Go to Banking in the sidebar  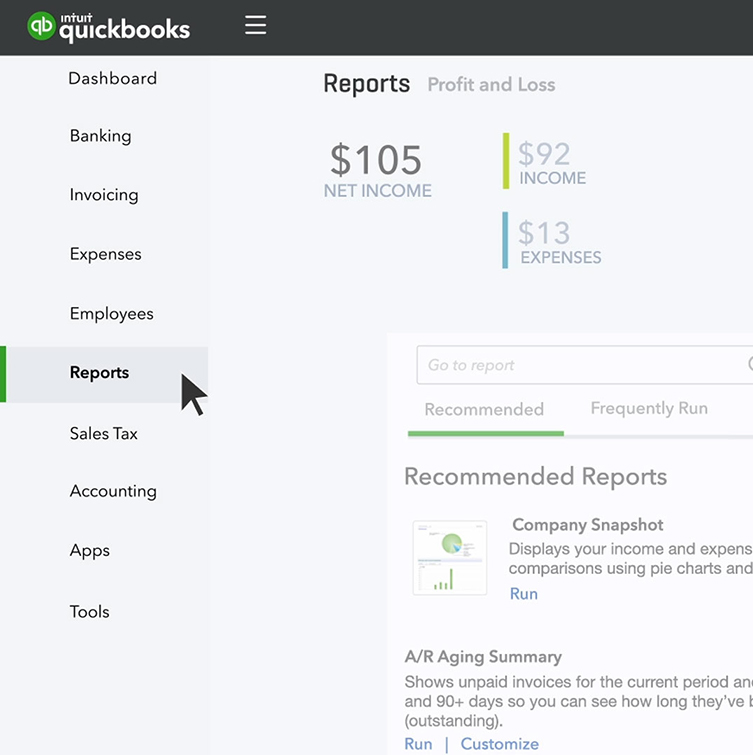tap(100, 136)
